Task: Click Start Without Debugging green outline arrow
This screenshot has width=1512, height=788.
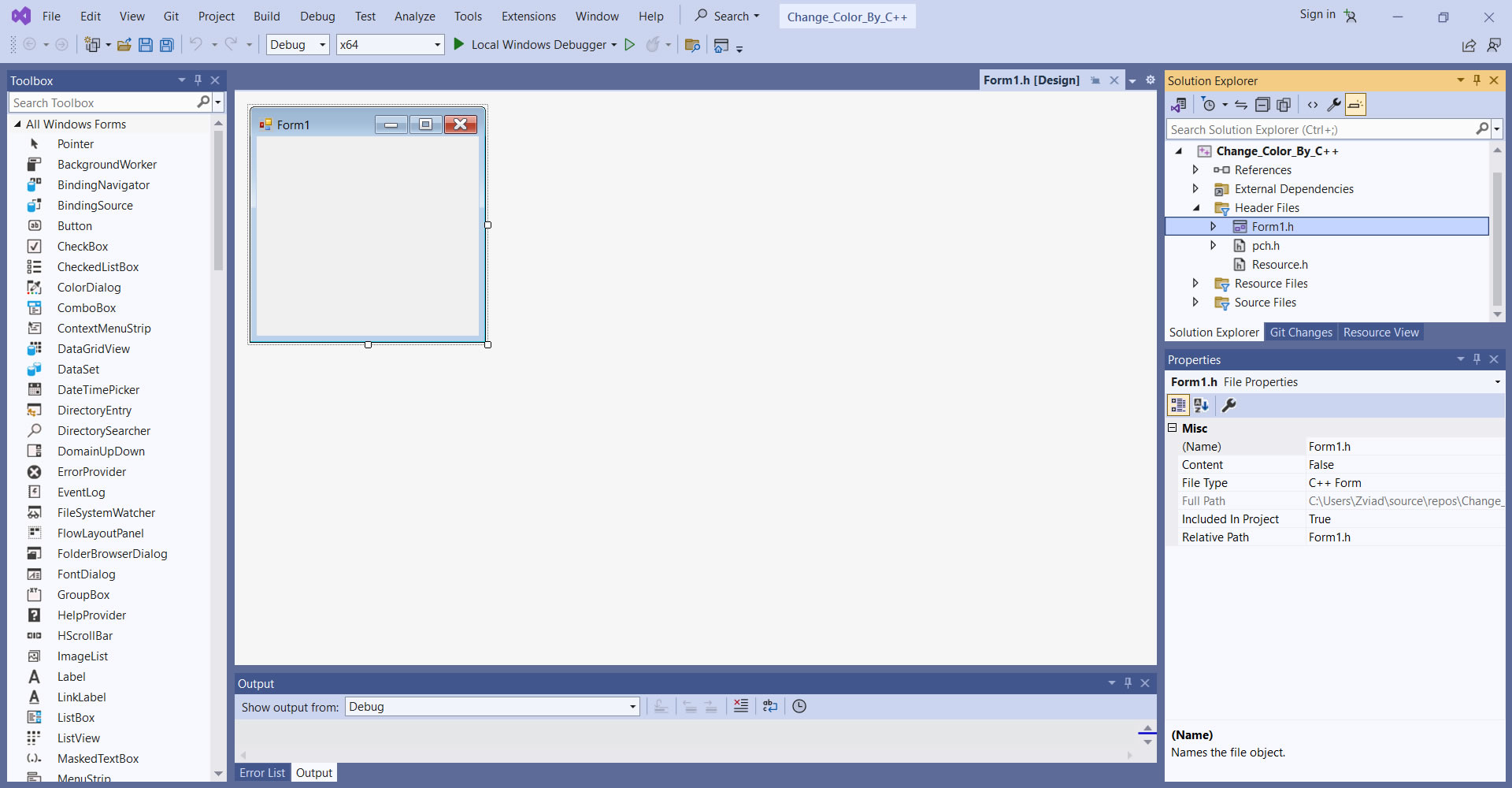Action: click(x=630, y=45)
